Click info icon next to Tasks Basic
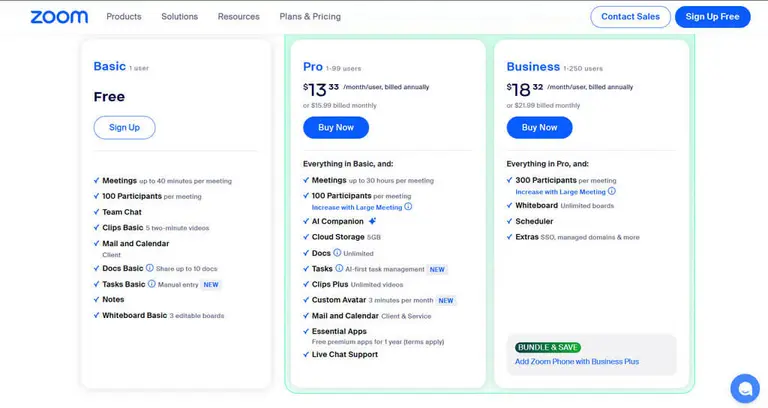 pyautogui.click(x=152, y=284)
